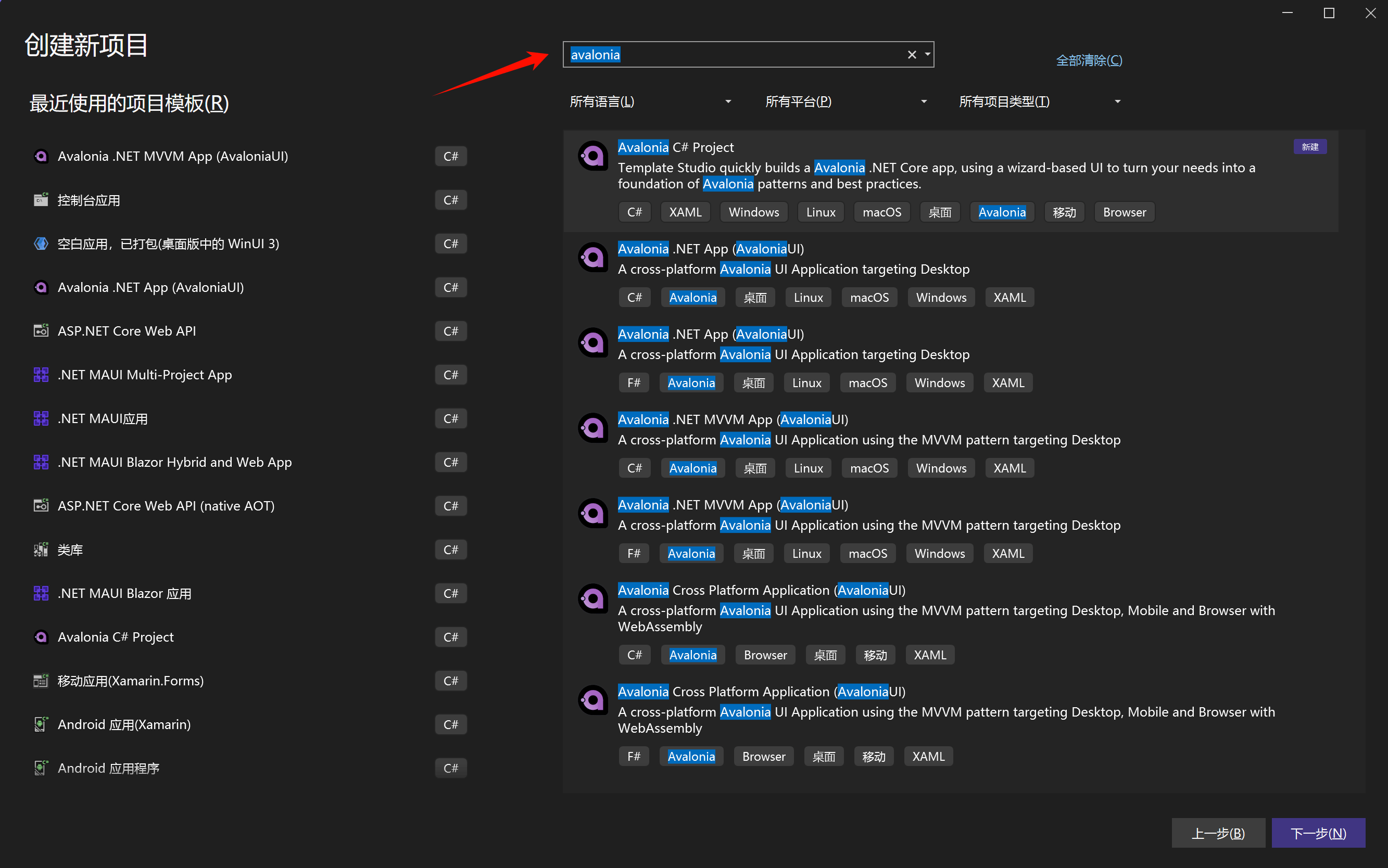
Task: Click the ASP.NET Core Web API icon
Action: pos(41,330)
